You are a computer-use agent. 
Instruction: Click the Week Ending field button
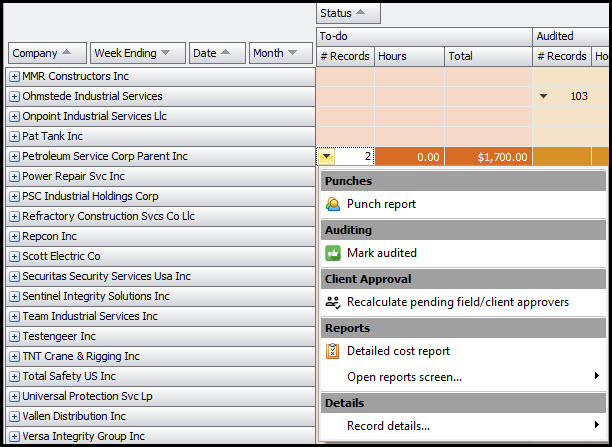[137, 53]
